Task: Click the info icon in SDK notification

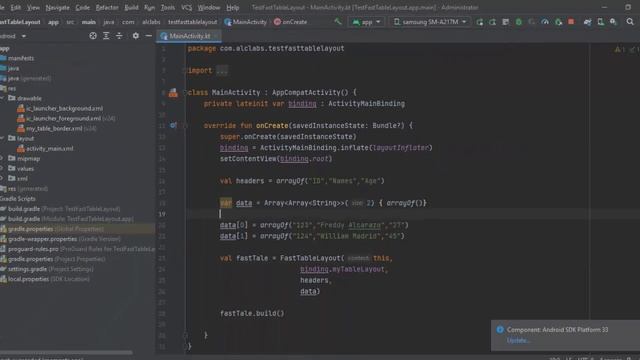Action: coord(500,329)
